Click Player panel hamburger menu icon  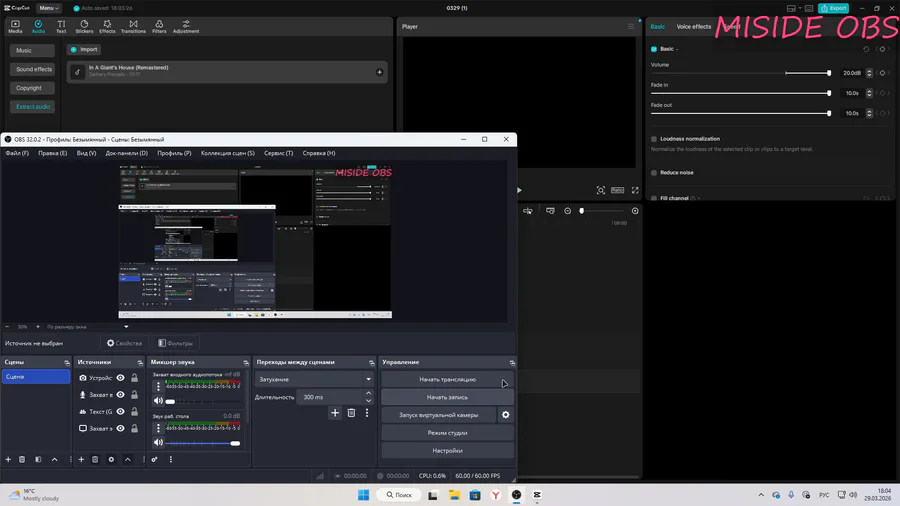click(631, 26)
